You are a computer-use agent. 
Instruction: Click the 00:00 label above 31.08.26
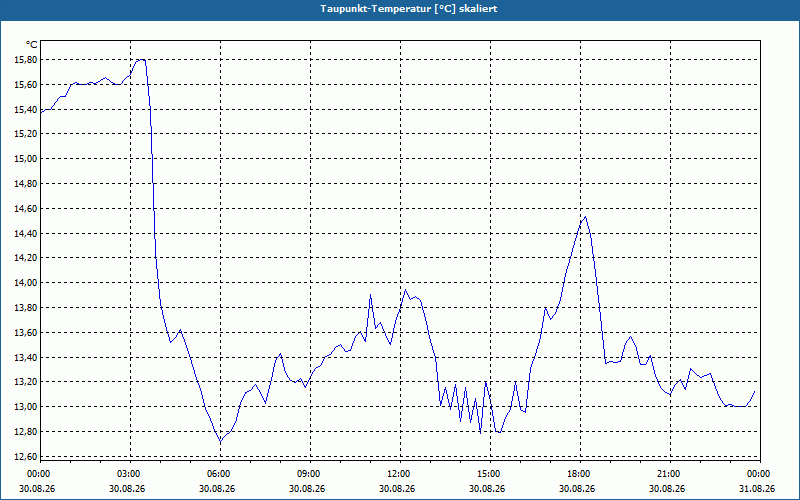point(757,474)
